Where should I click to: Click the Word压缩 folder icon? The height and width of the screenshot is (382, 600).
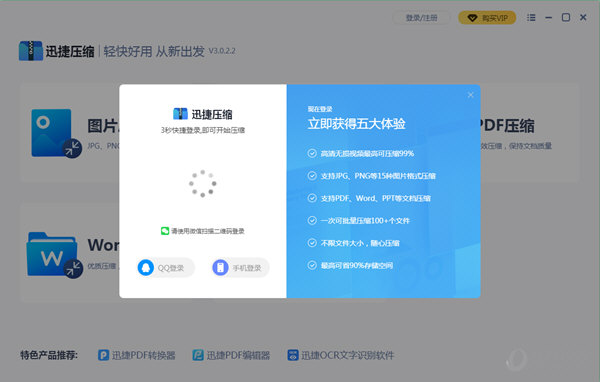(54, 255)
